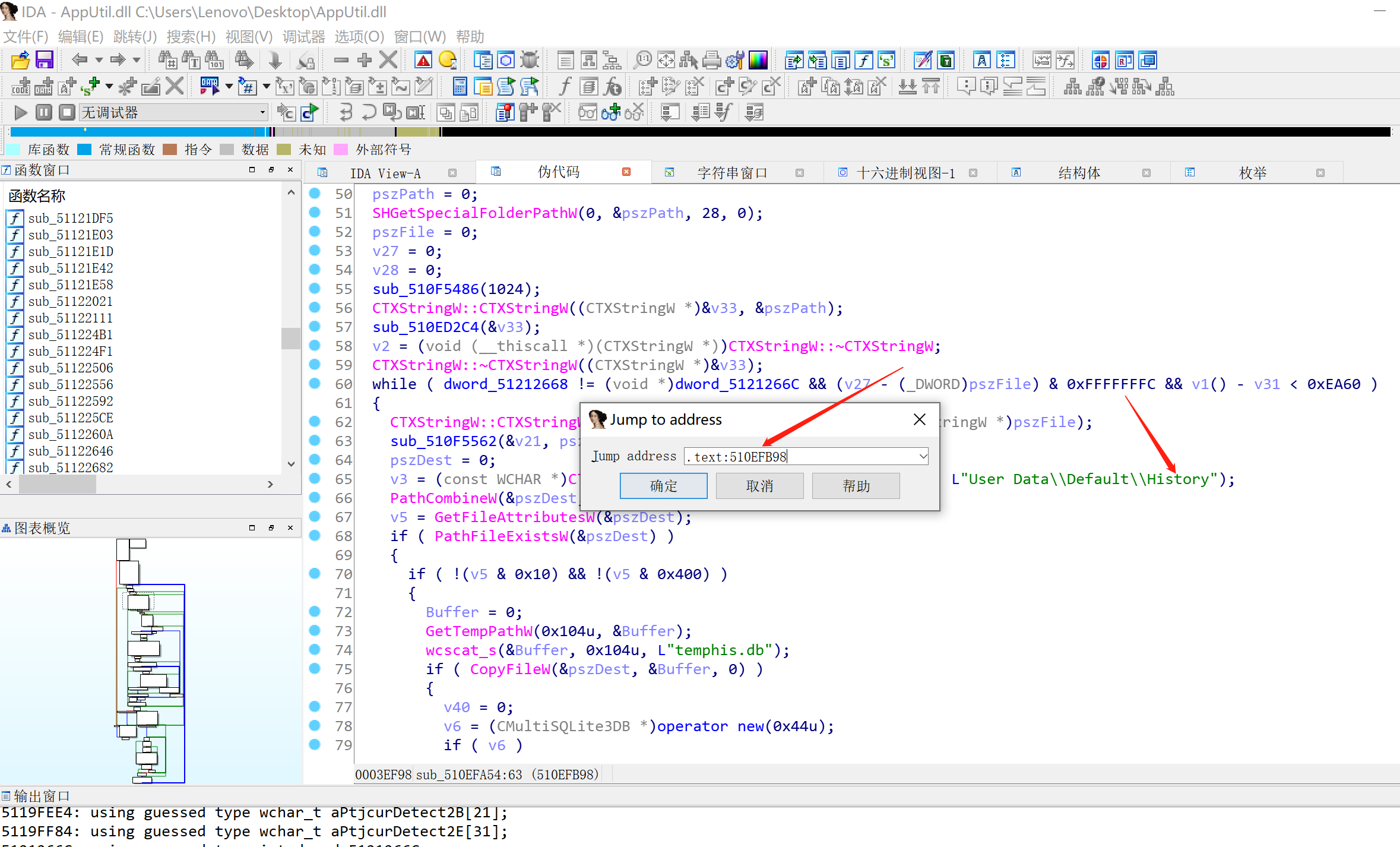Click 确定 in Jump to address dialog
The width and height of the screenshot is (1400, 847).
coord(663,486)
